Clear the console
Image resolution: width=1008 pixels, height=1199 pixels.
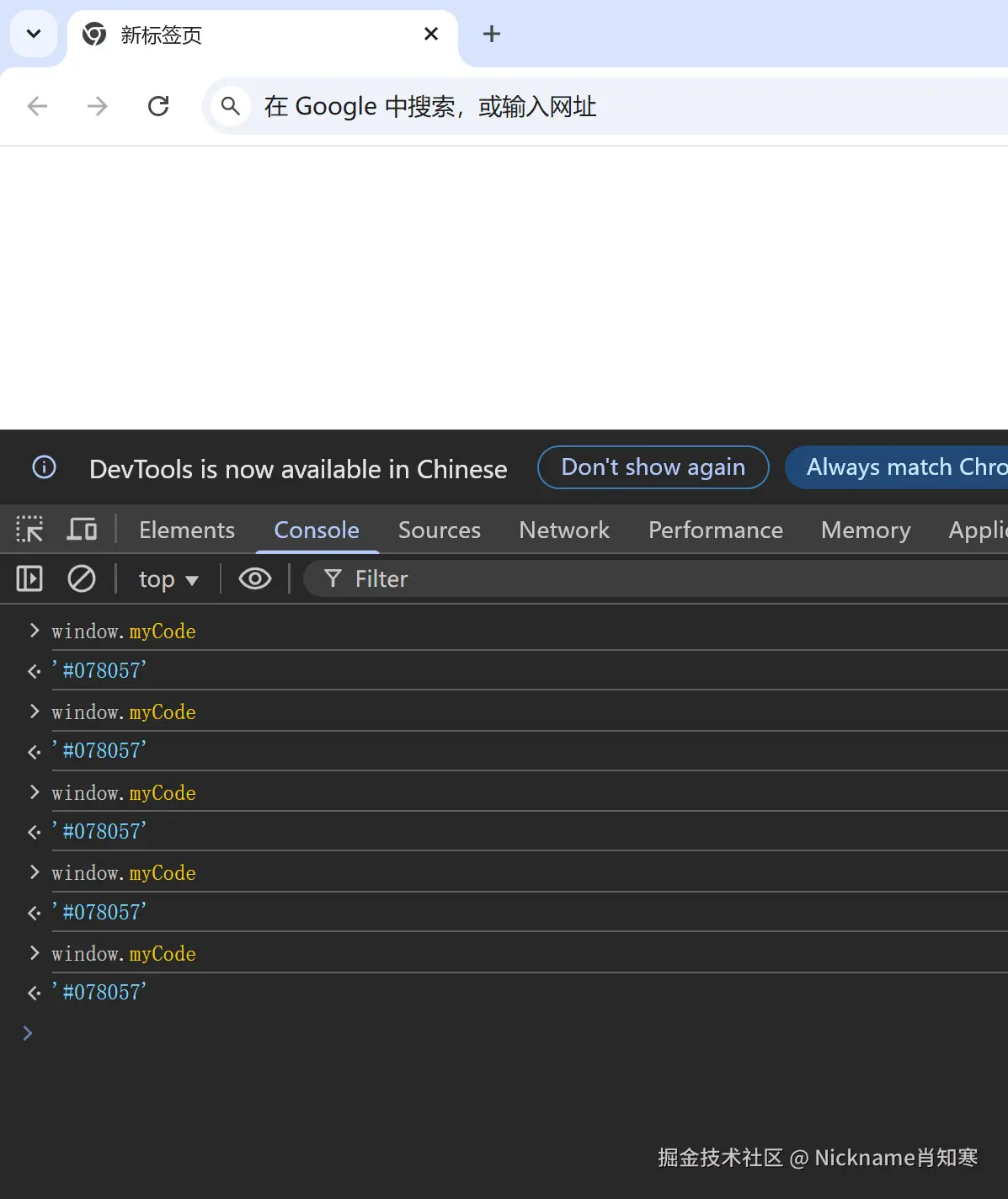(x=82, y=578)
